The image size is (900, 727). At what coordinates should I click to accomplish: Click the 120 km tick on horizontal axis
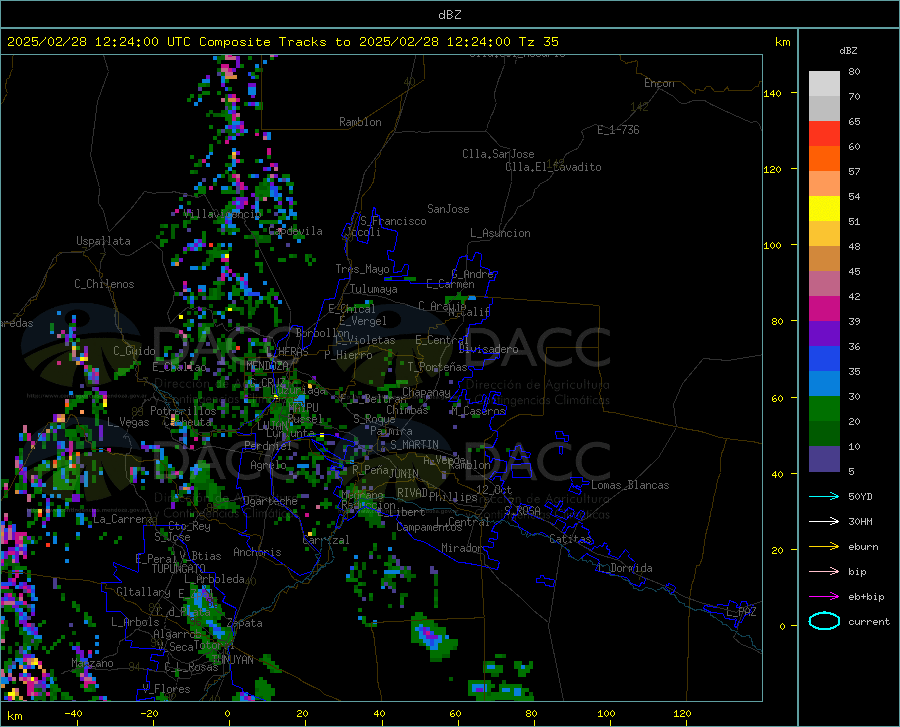682,714
